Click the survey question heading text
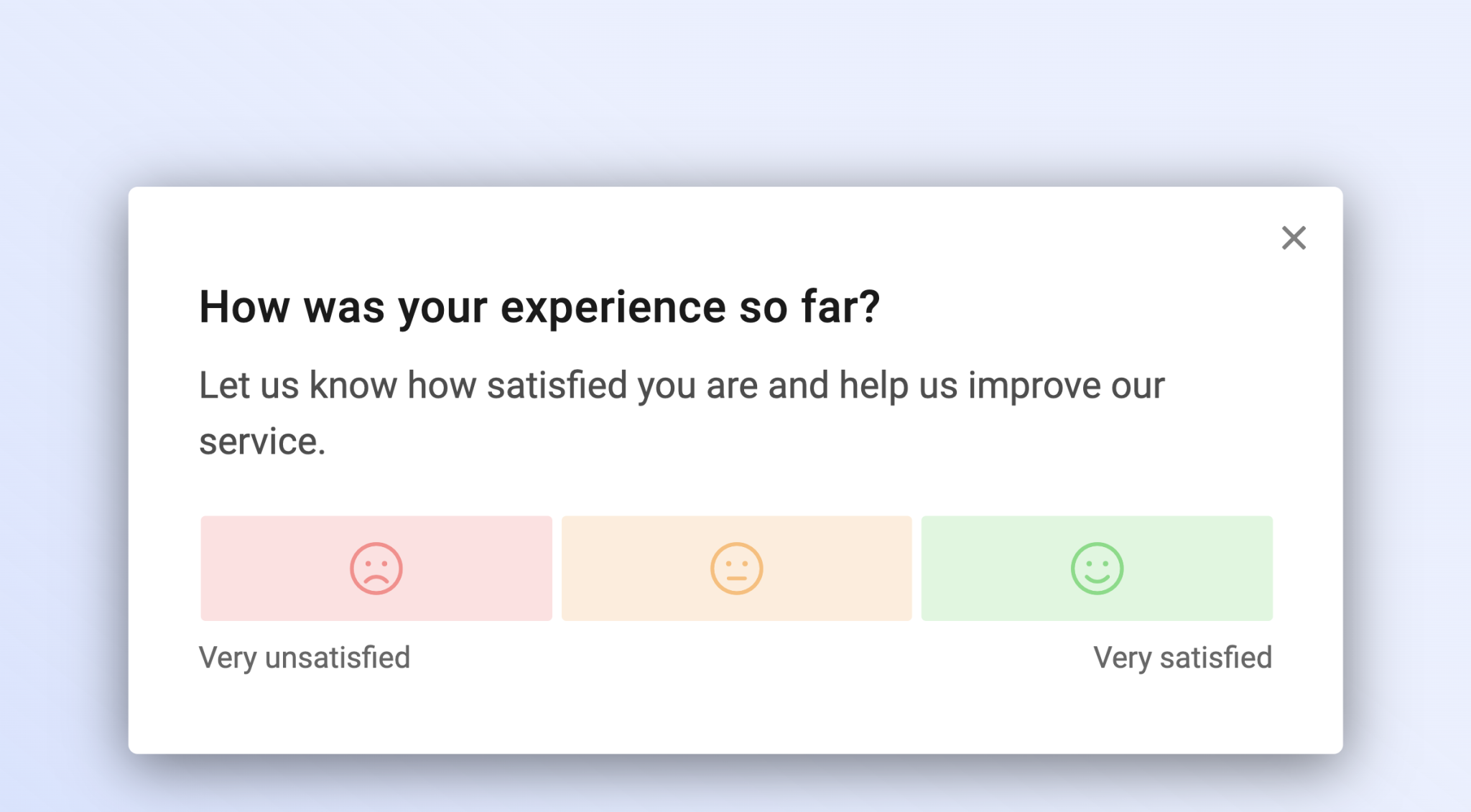Viewport: 1471px width, 812px height. click(x=540, y=307)
